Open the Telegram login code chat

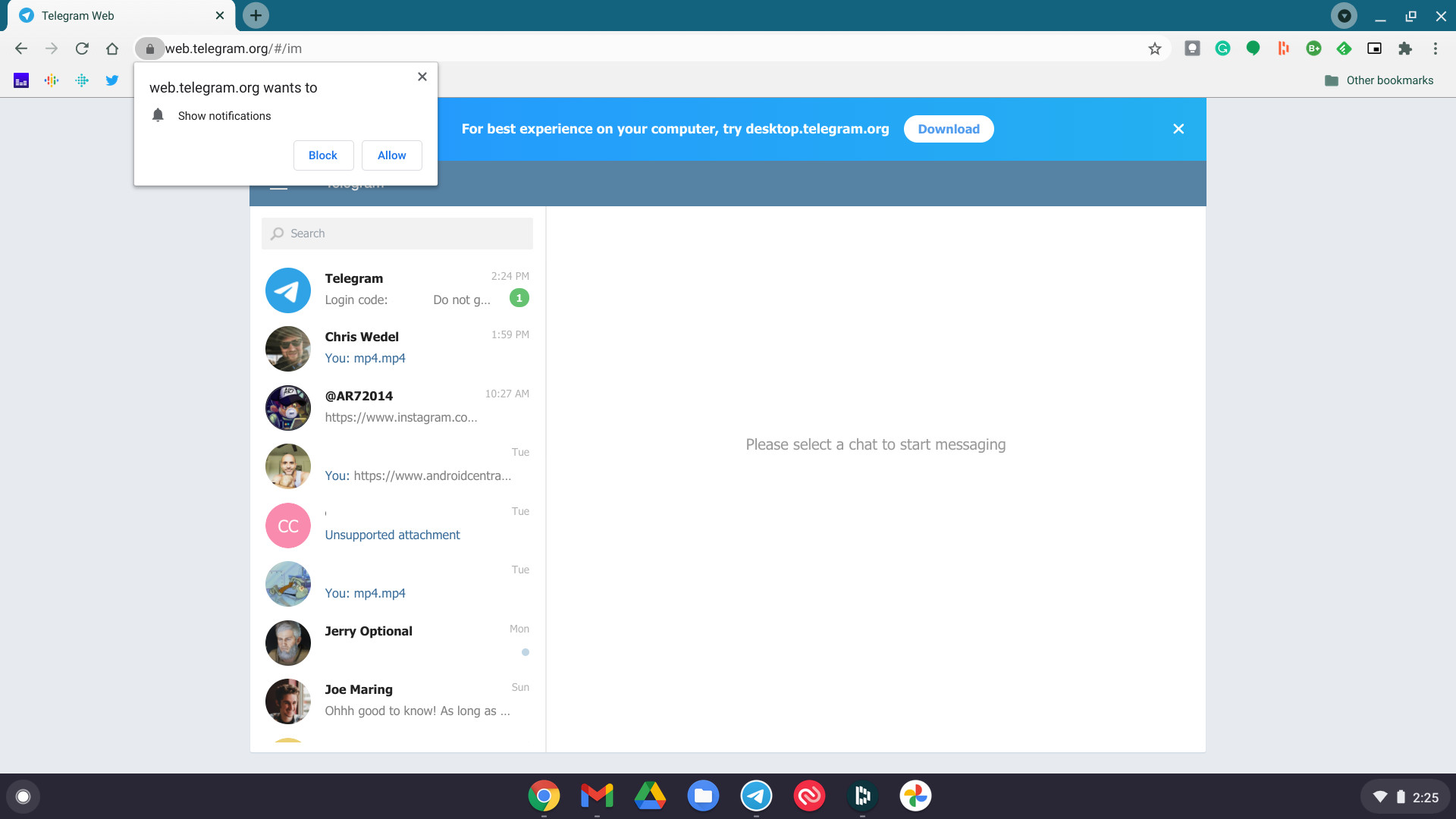[x=397, y=289]
